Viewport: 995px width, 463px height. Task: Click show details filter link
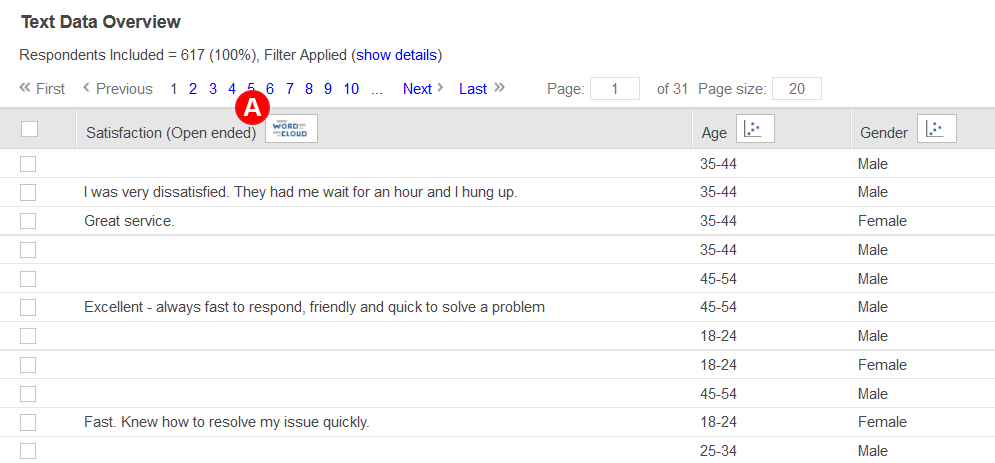click(x=397, y=55)
